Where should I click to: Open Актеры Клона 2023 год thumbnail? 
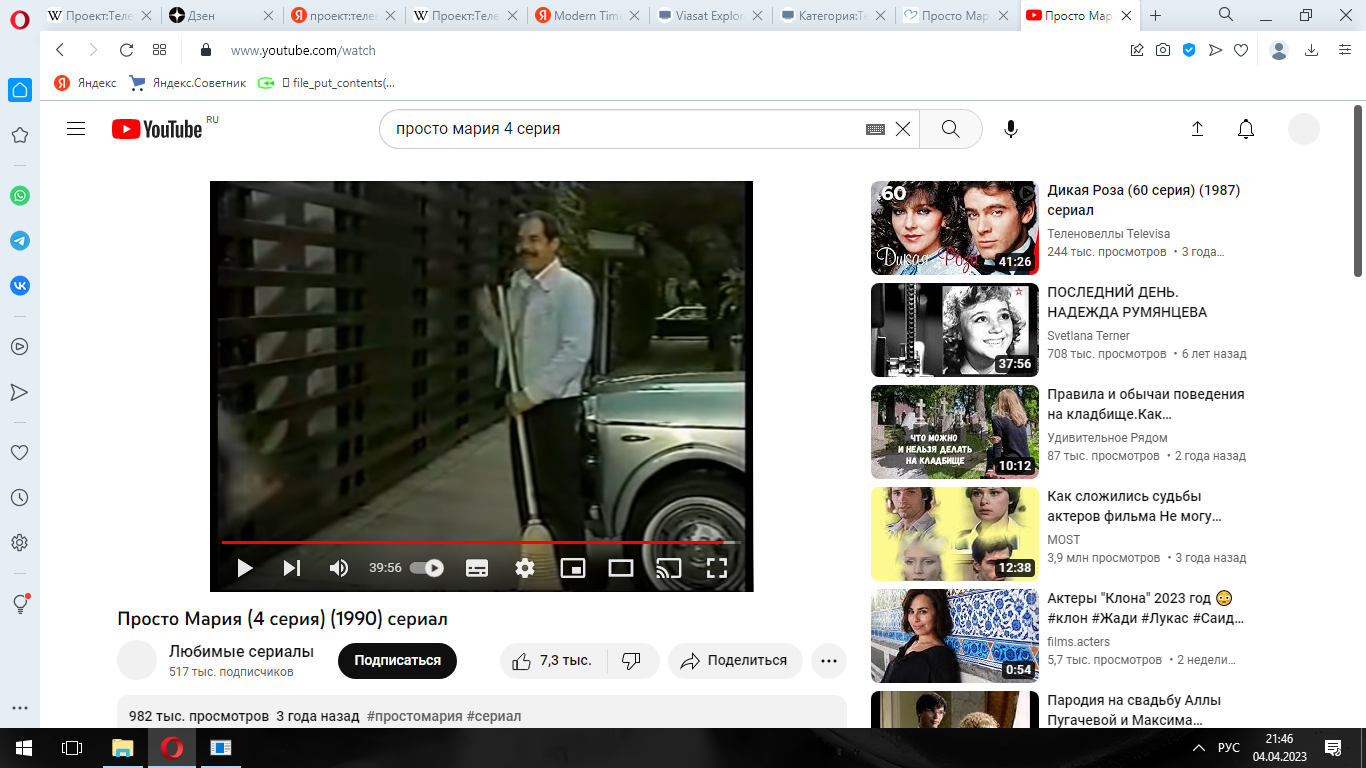955,636
